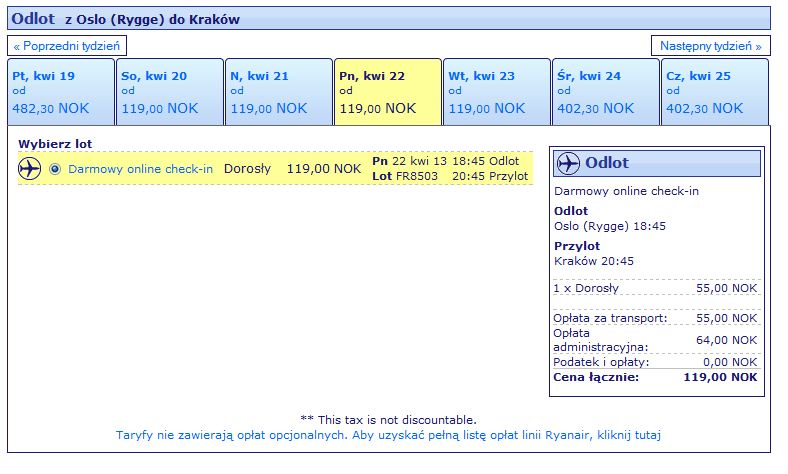This screenshot has height=474, width=788.
Task: Select the Wt, kwi 23 date tab
Action: pos(497,92)
